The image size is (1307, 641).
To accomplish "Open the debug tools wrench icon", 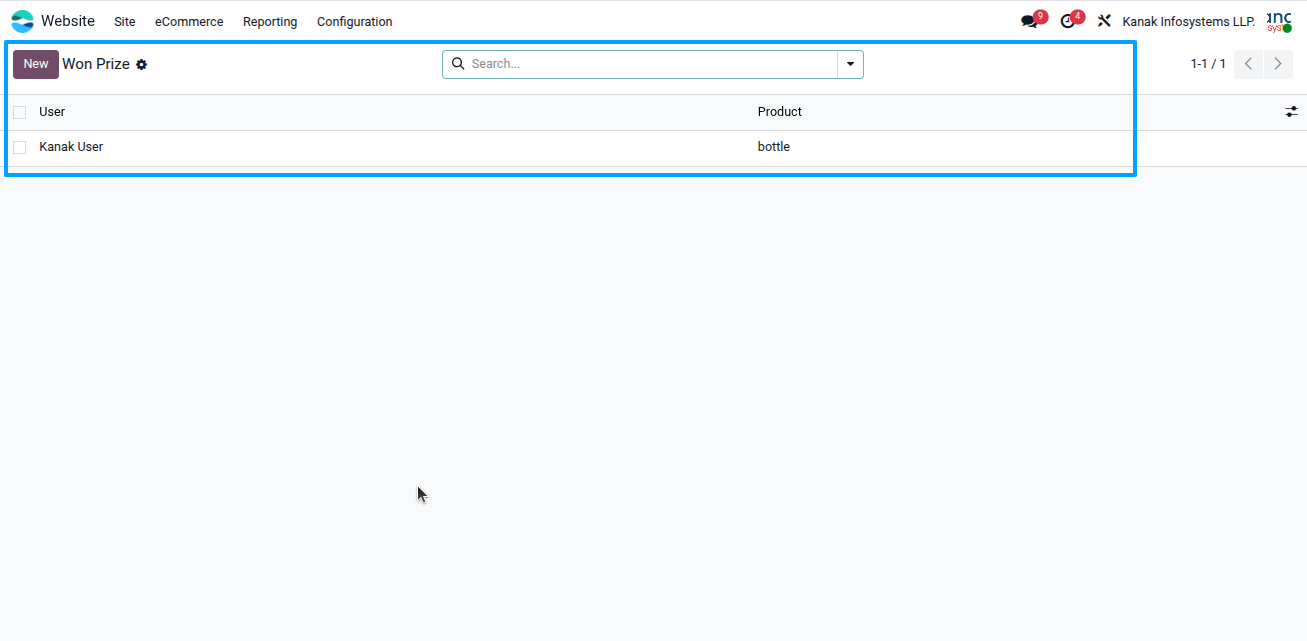I will click(x=1104, y=21).
